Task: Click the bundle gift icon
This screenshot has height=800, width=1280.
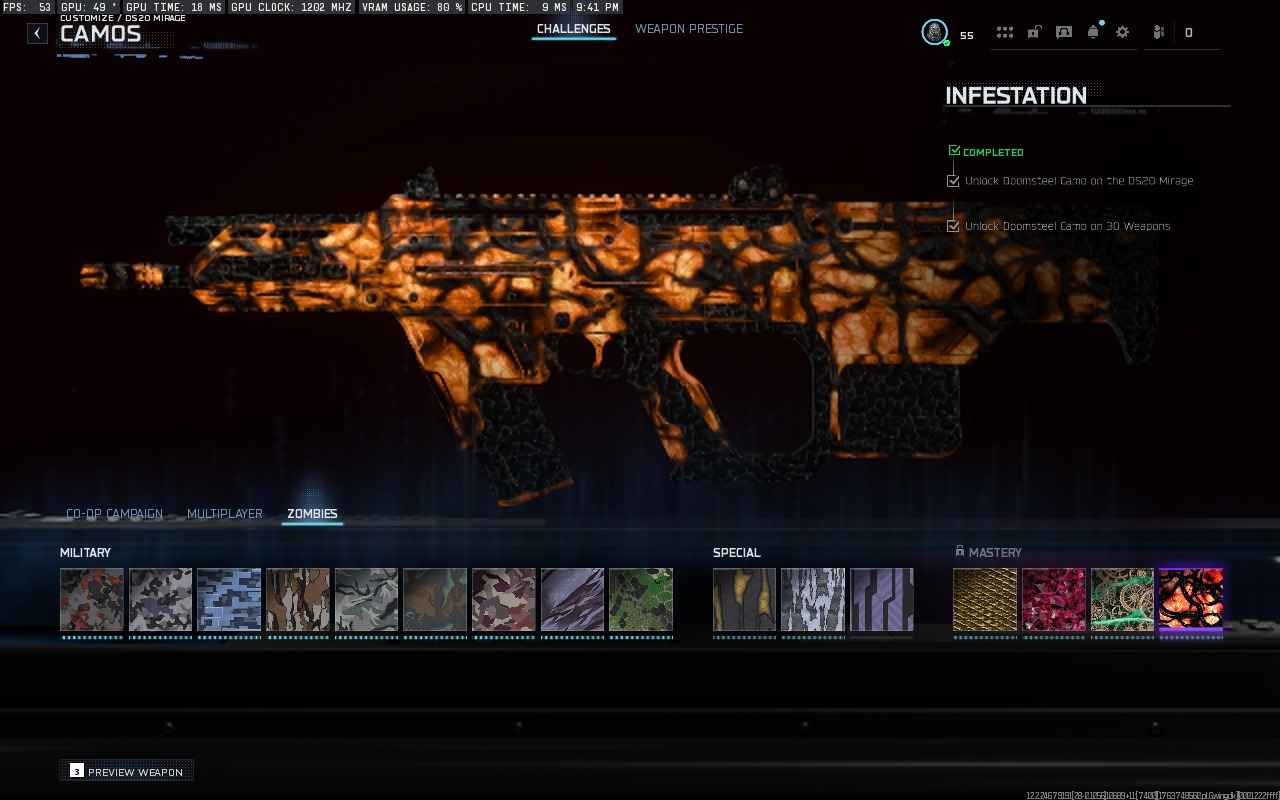Action: (1158, 32)
